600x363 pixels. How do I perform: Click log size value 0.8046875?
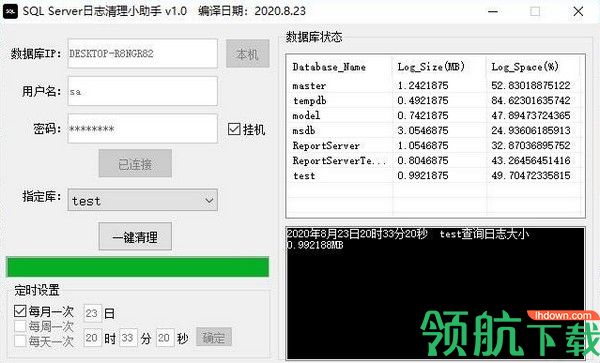(423, 161)
